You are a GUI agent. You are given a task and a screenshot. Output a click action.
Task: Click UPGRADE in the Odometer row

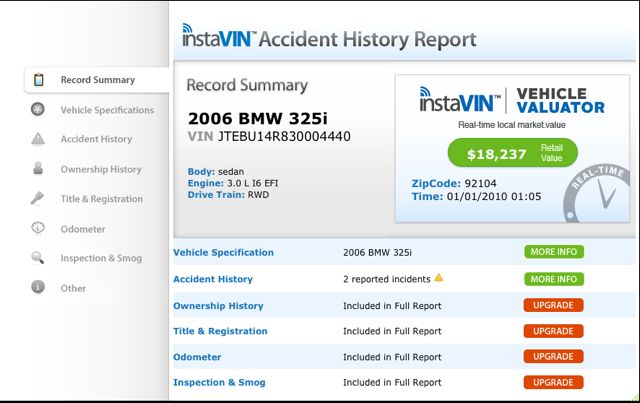click(x=553, y=356)
